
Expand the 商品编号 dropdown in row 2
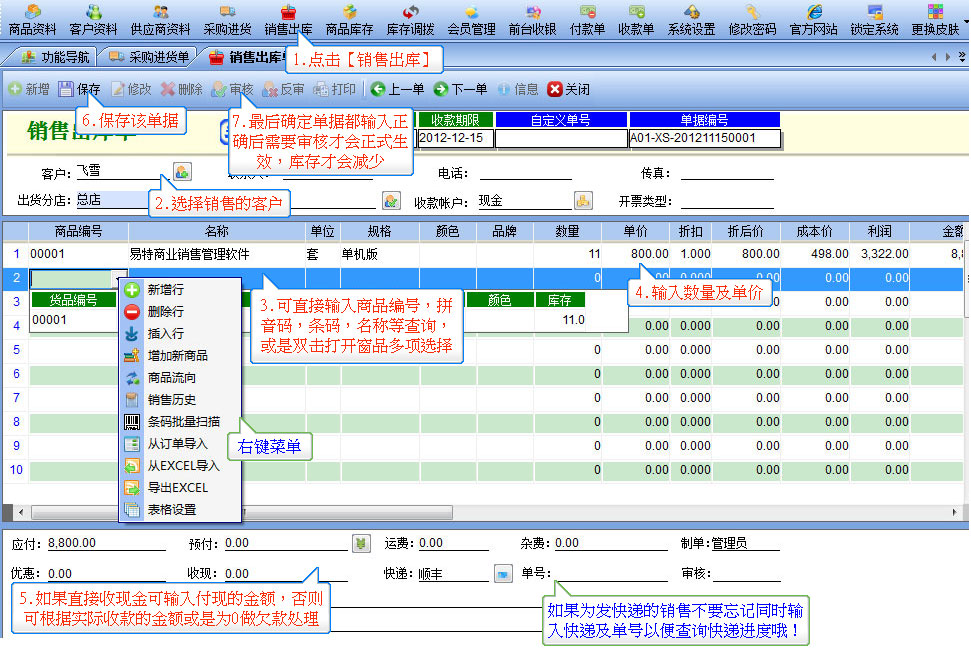(121, 278)
